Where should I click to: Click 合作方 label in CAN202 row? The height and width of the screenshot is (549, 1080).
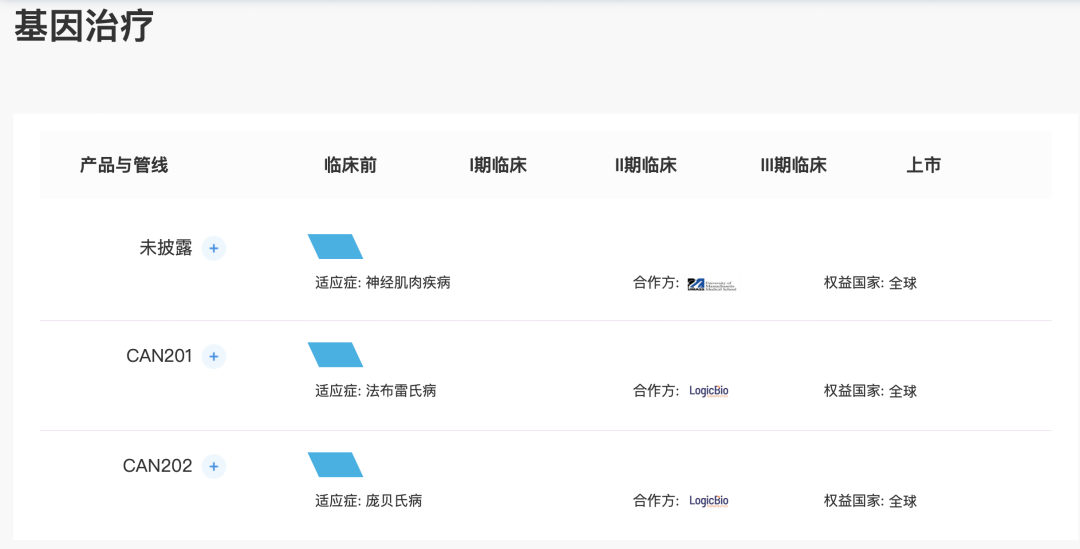(656, 501)
